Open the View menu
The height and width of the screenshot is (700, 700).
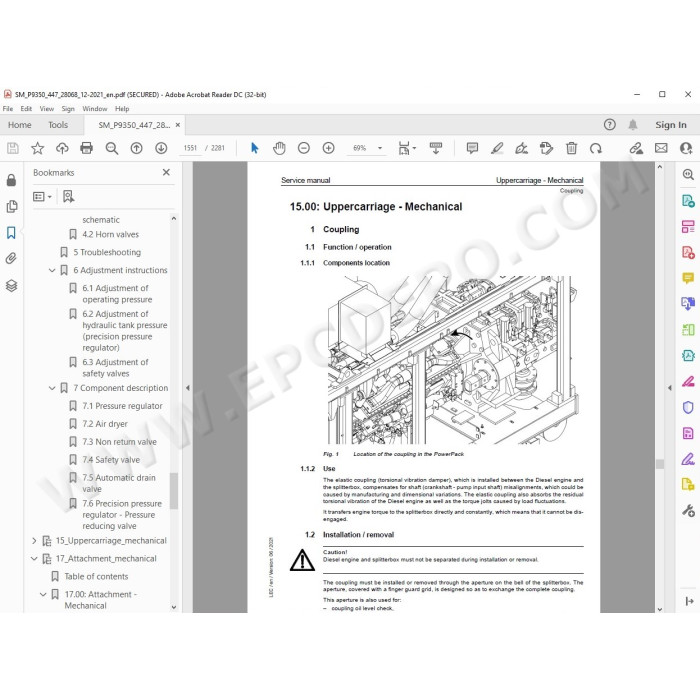(46, 108)
